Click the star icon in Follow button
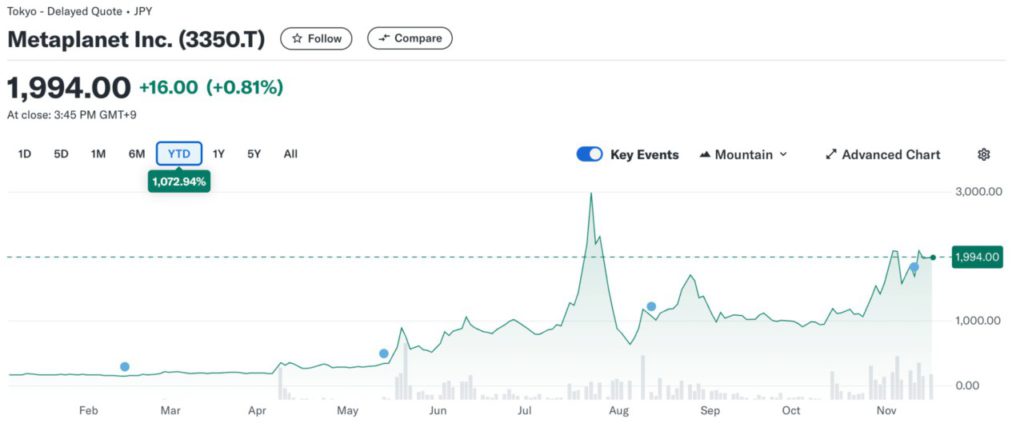Viewport: 1024px width, 427px height. [297, 39]
